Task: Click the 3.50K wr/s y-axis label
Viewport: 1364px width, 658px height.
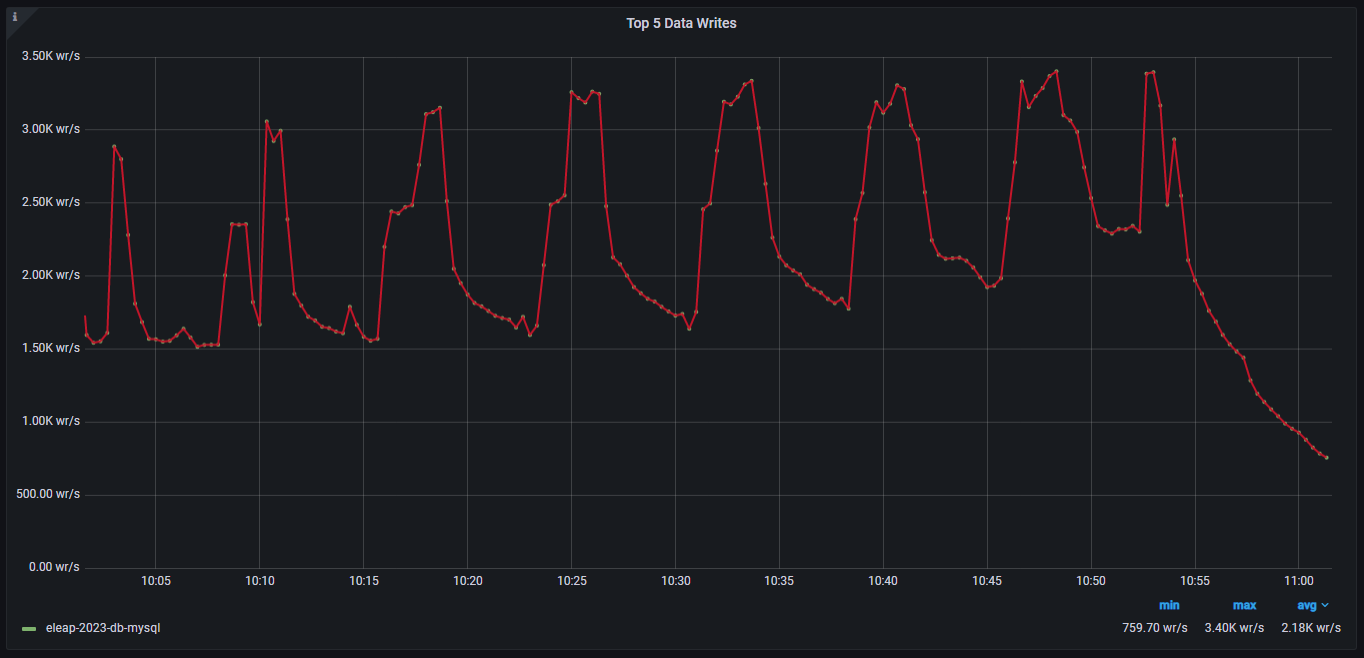Action: pos(50,56)
